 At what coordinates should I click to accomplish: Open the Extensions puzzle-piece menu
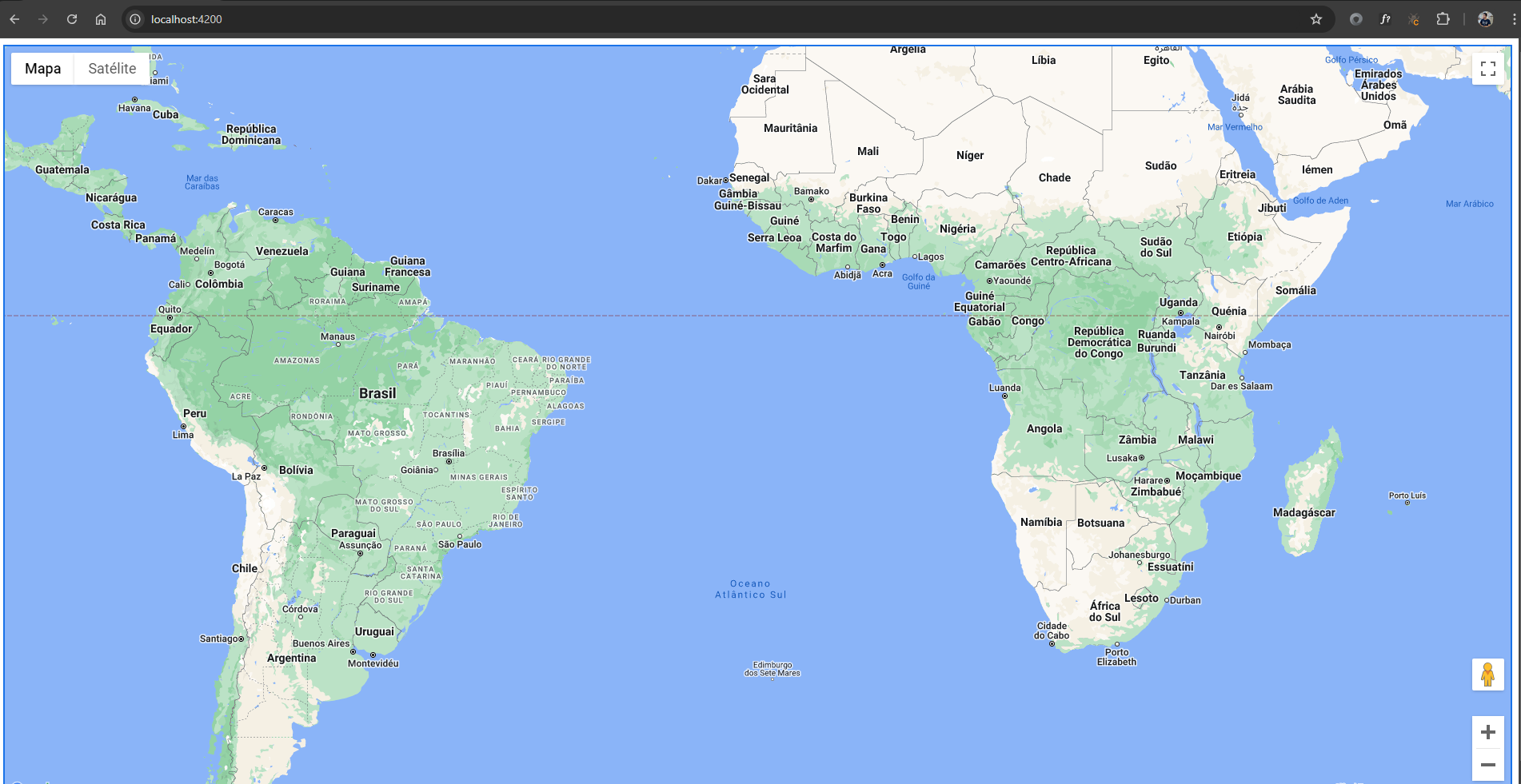(x=1443, y=19)
